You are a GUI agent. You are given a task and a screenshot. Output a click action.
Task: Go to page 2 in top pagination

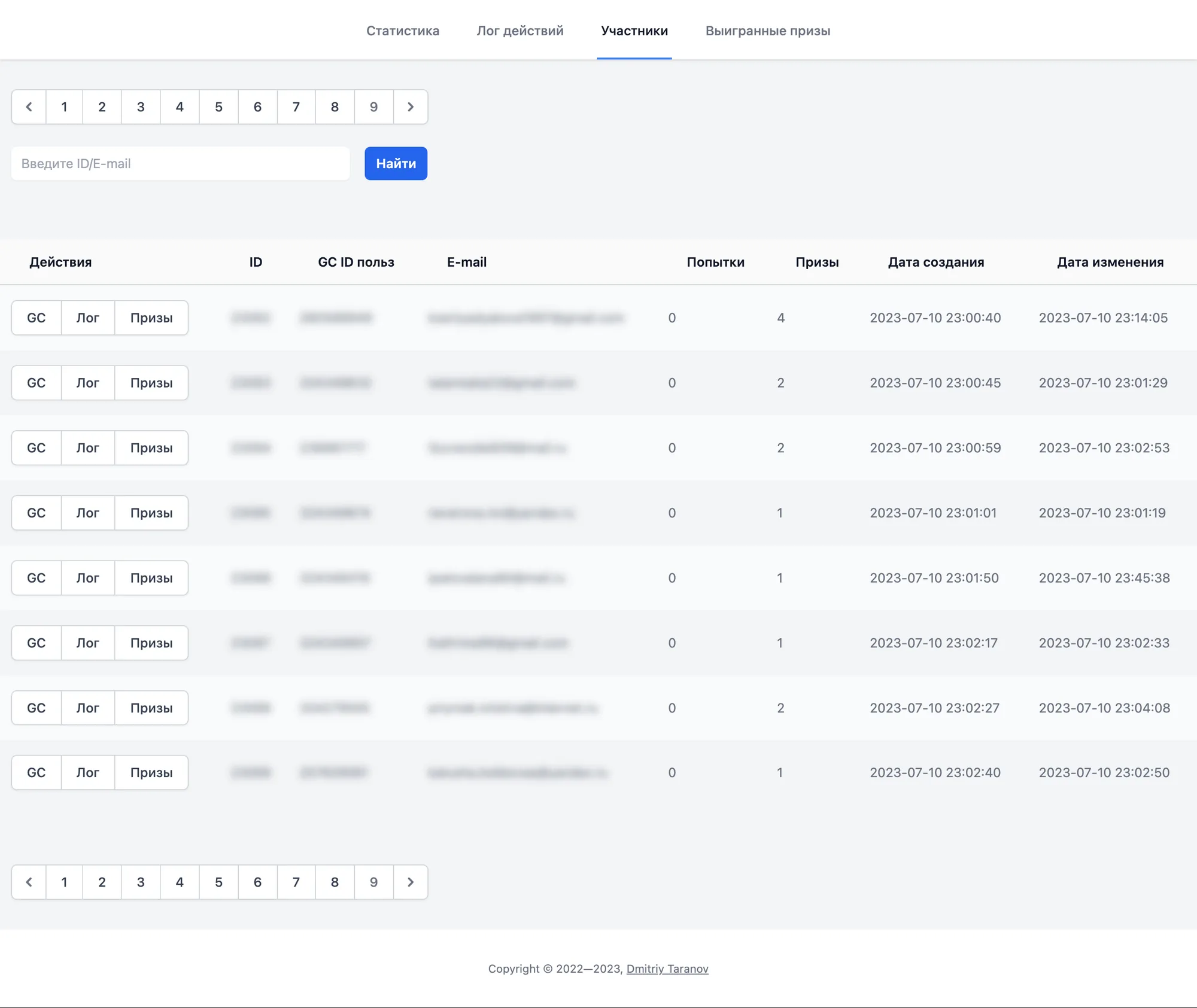[x=102, y=107]
